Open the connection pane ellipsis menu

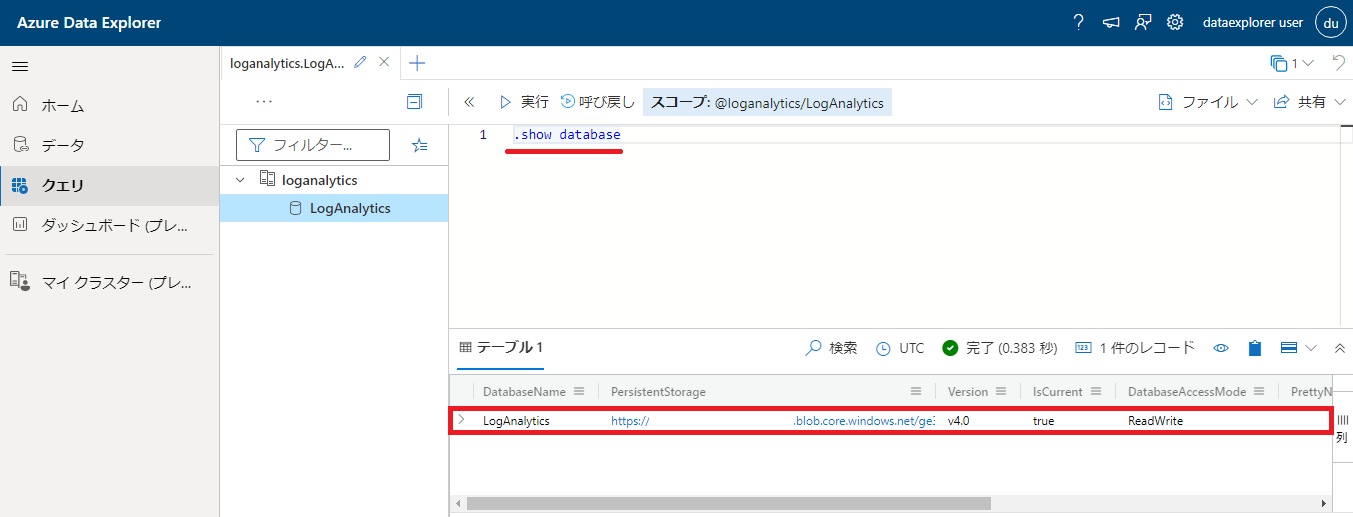[264, 102]
